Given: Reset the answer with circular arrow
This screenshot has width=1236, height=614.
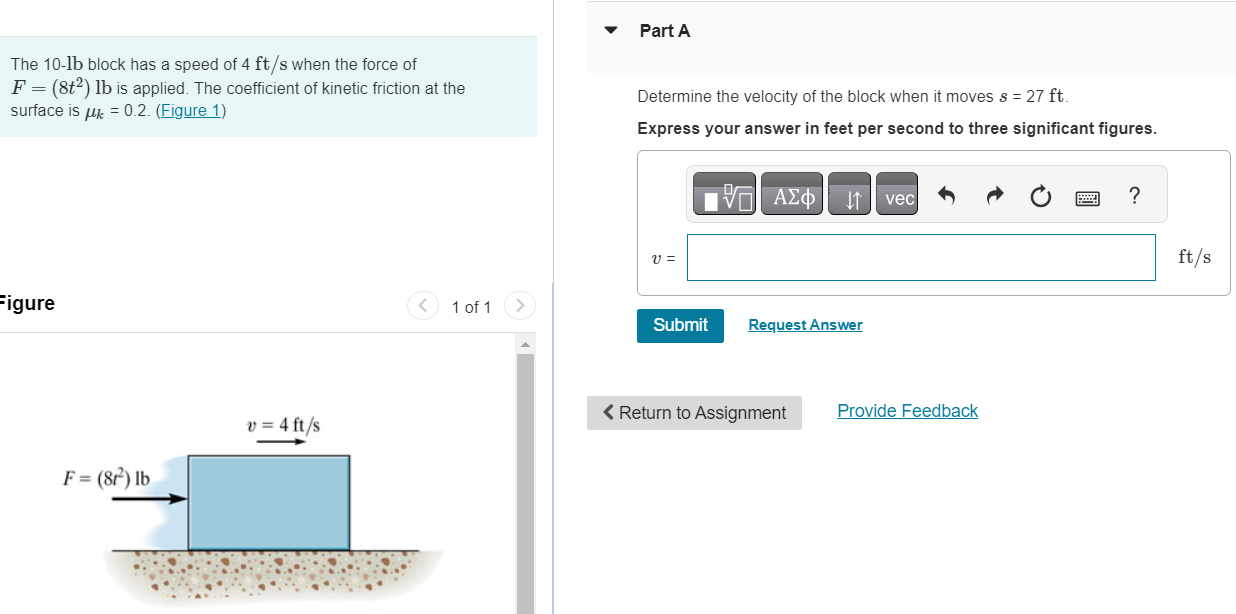Looking at the screenshot, I should coord(1040,198).
